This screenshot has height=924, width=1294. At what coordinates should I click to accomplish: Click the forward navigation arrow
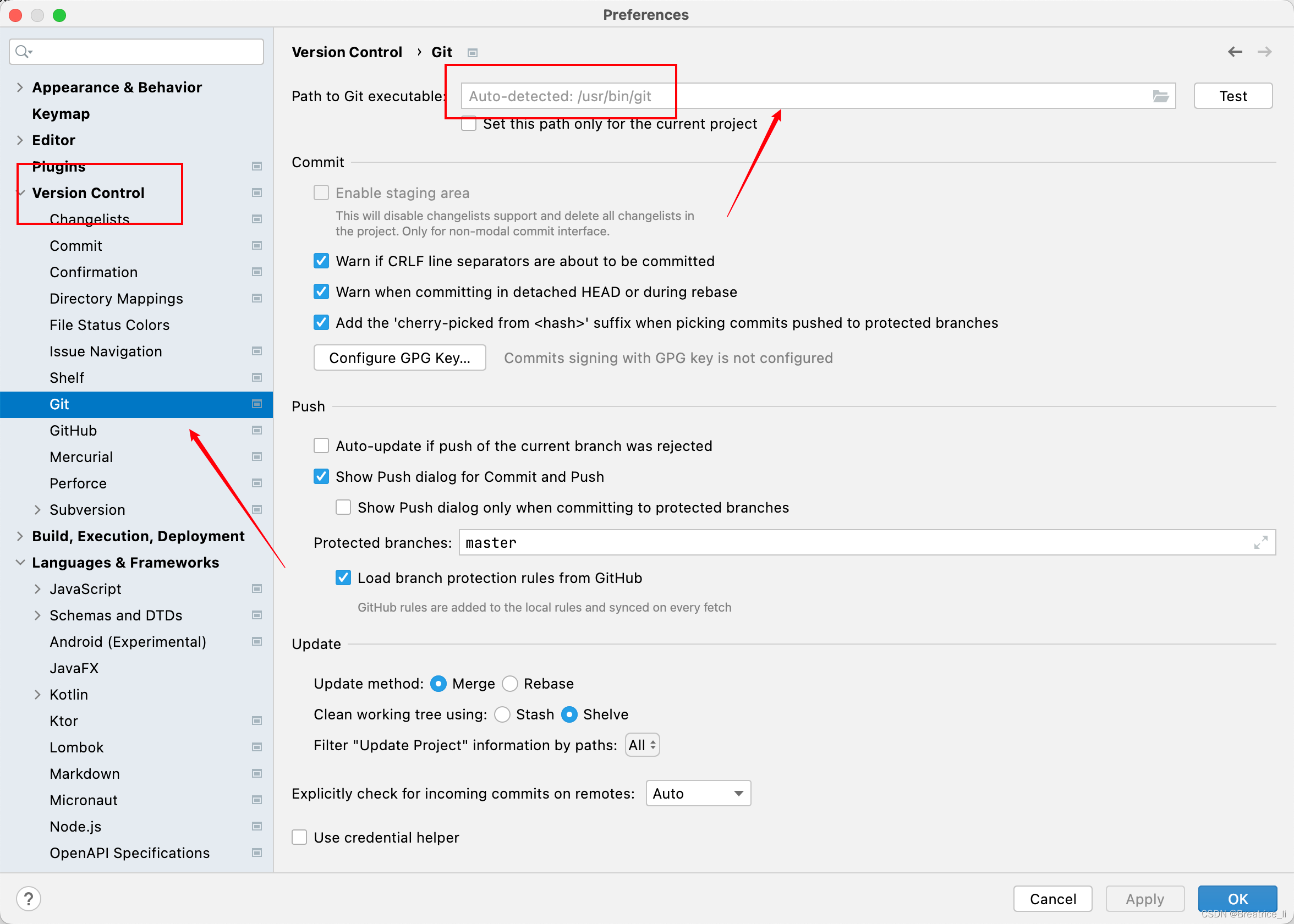(1264, 52)
